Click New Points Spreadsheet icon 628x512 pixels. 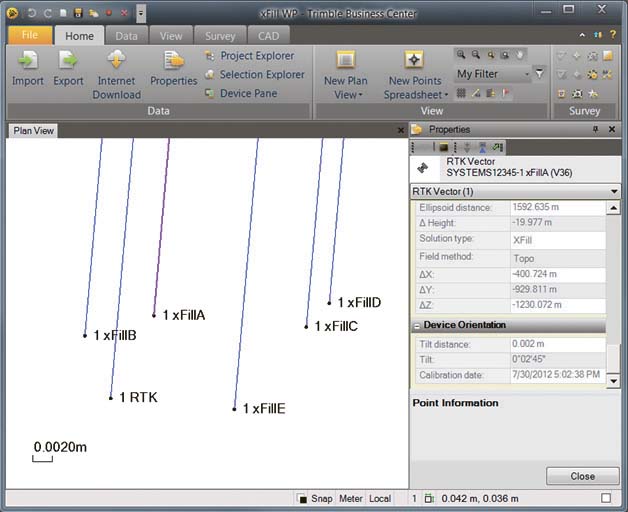(x=414, y=60)
